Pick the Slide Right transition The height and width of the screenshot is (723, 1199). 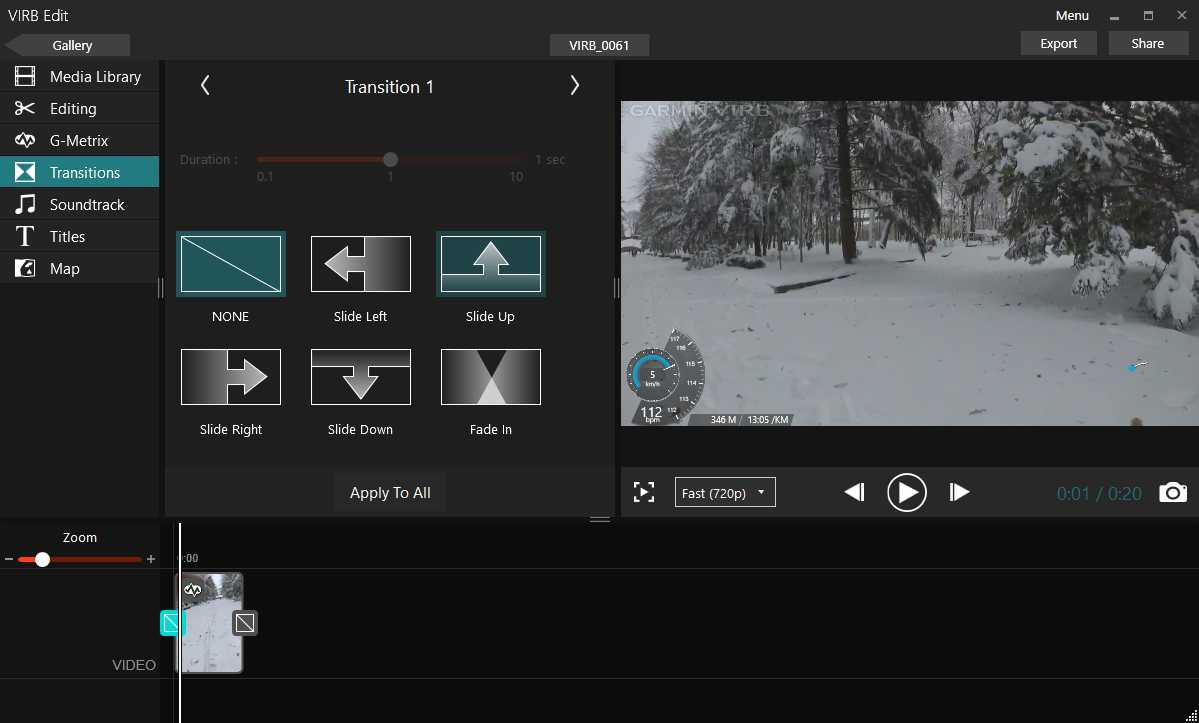pos(231,377)
